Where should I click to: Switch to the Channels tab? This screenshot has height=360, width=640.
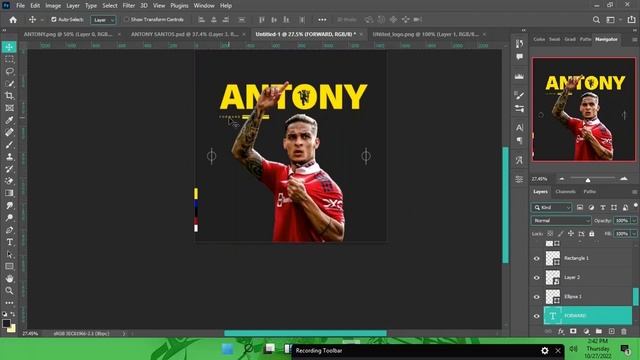pos(565,191)
